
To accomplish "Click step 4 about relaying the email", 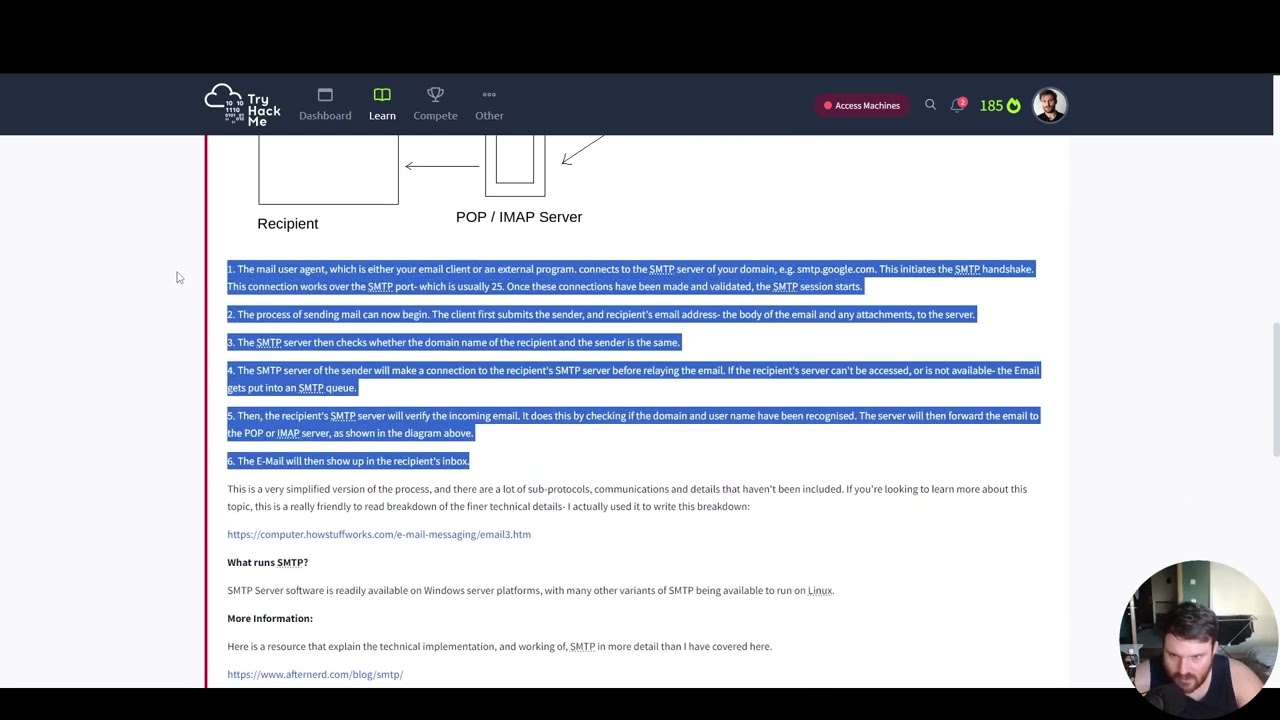I will [x=634, y=379].
